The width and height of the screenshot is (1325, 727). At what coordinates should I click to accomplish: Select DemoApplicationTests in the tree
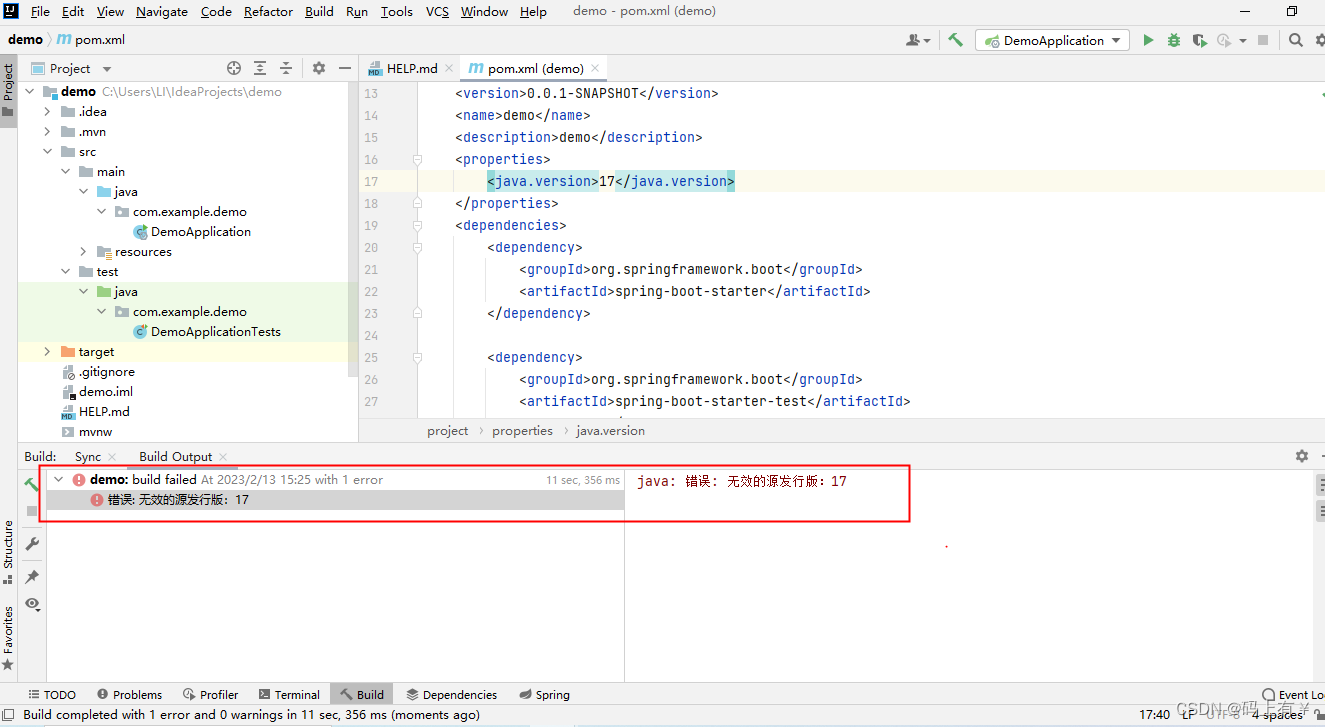[x=207, y=331]
